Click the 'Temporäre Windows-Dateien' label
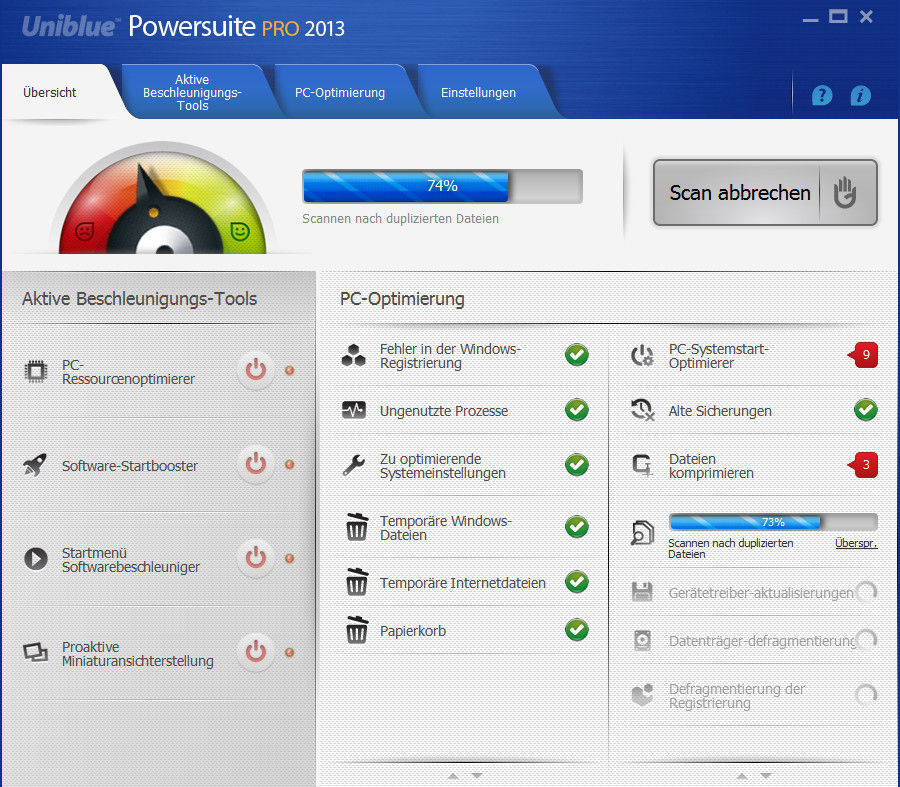Image resolution: width=900 pixels, height=787 pixels. [445, 528]
